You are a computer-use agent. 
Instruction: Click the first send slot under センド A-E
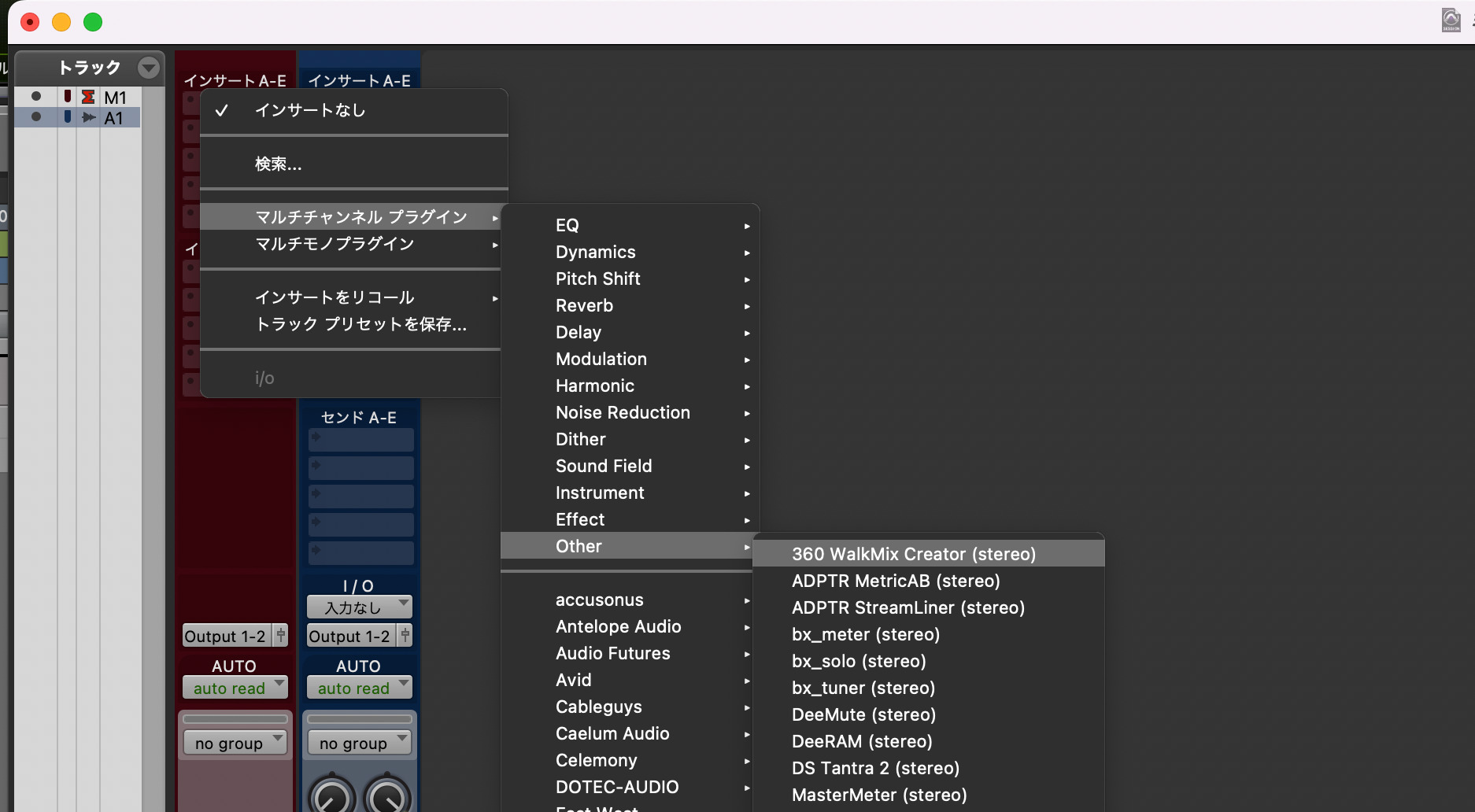pyautogui.click(x=360, y=438)
